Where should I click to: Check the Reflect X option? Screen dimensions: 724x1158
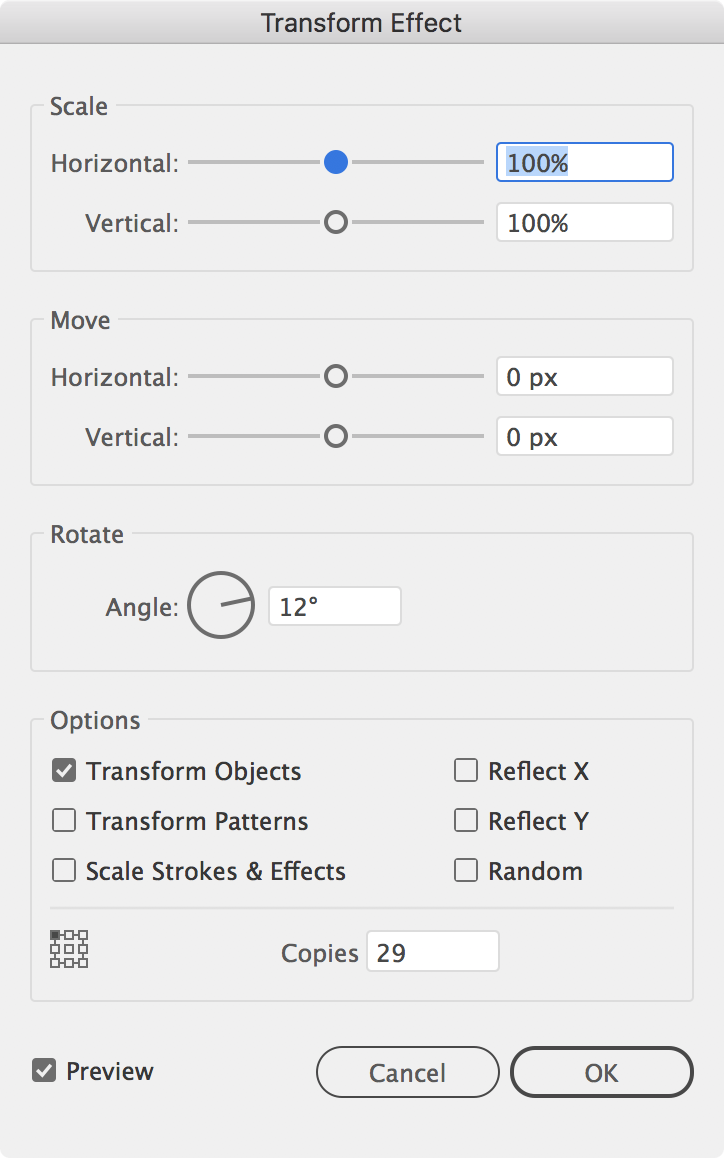coord(465,770)
